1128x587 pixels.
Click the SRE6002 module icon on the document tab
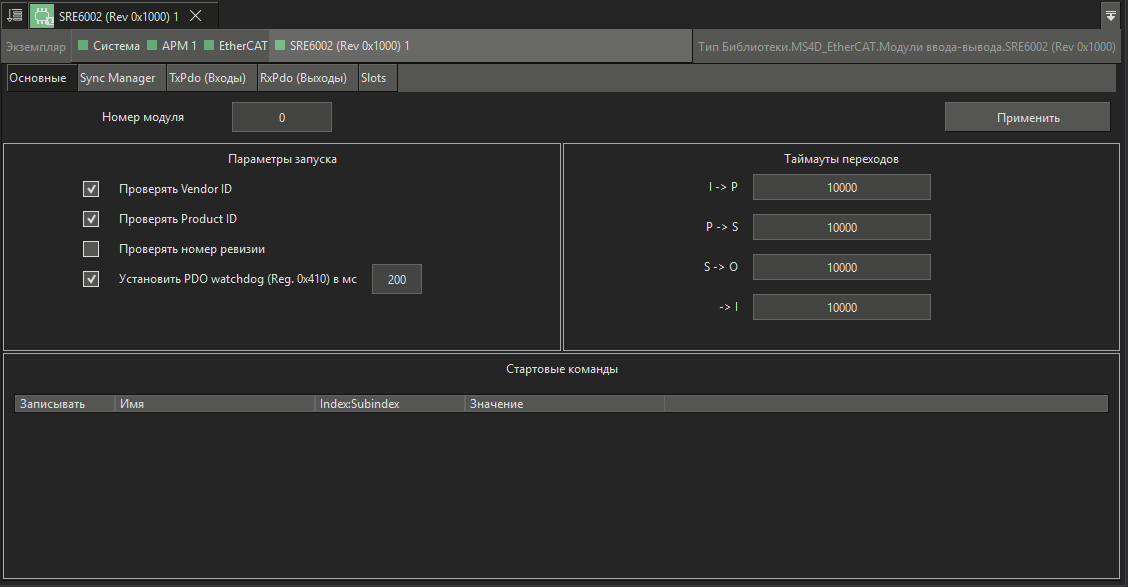click(42, 16)
